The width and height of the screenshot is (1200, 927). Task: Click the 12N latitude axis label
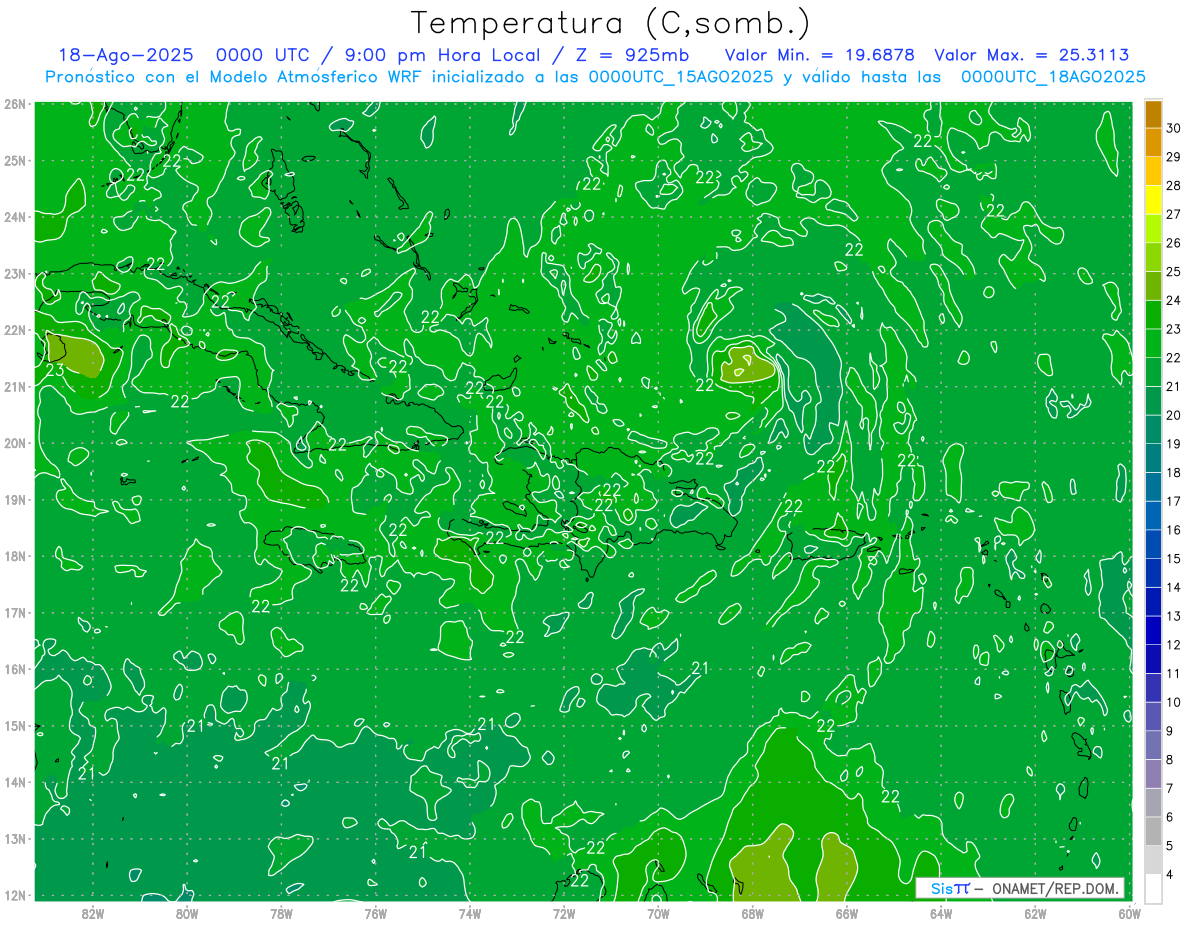click(x=15, y=895)
